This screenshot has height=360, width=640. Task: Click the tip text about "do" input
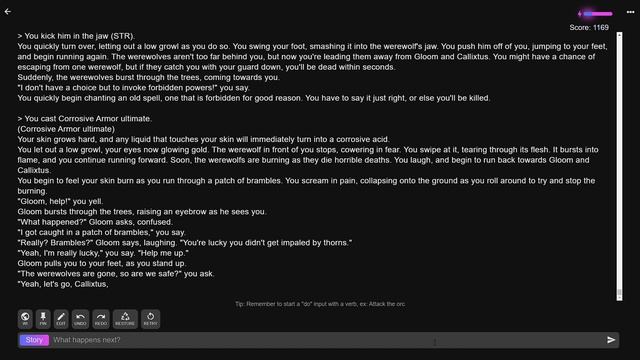(320, 304)
